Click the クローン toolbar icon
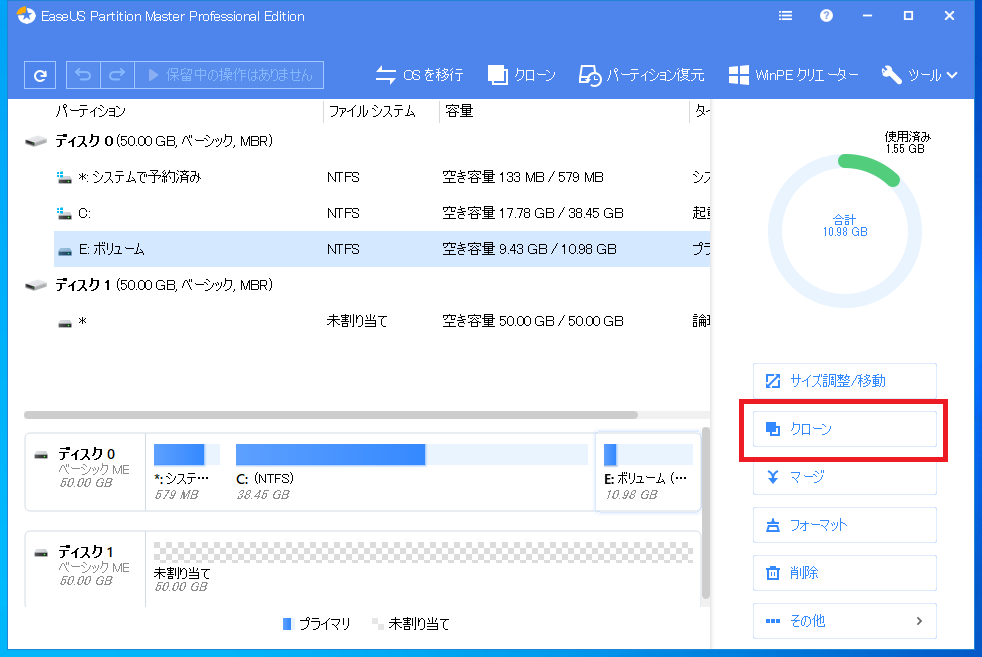This screenshot has height=657, width=982. click(523, 74)
